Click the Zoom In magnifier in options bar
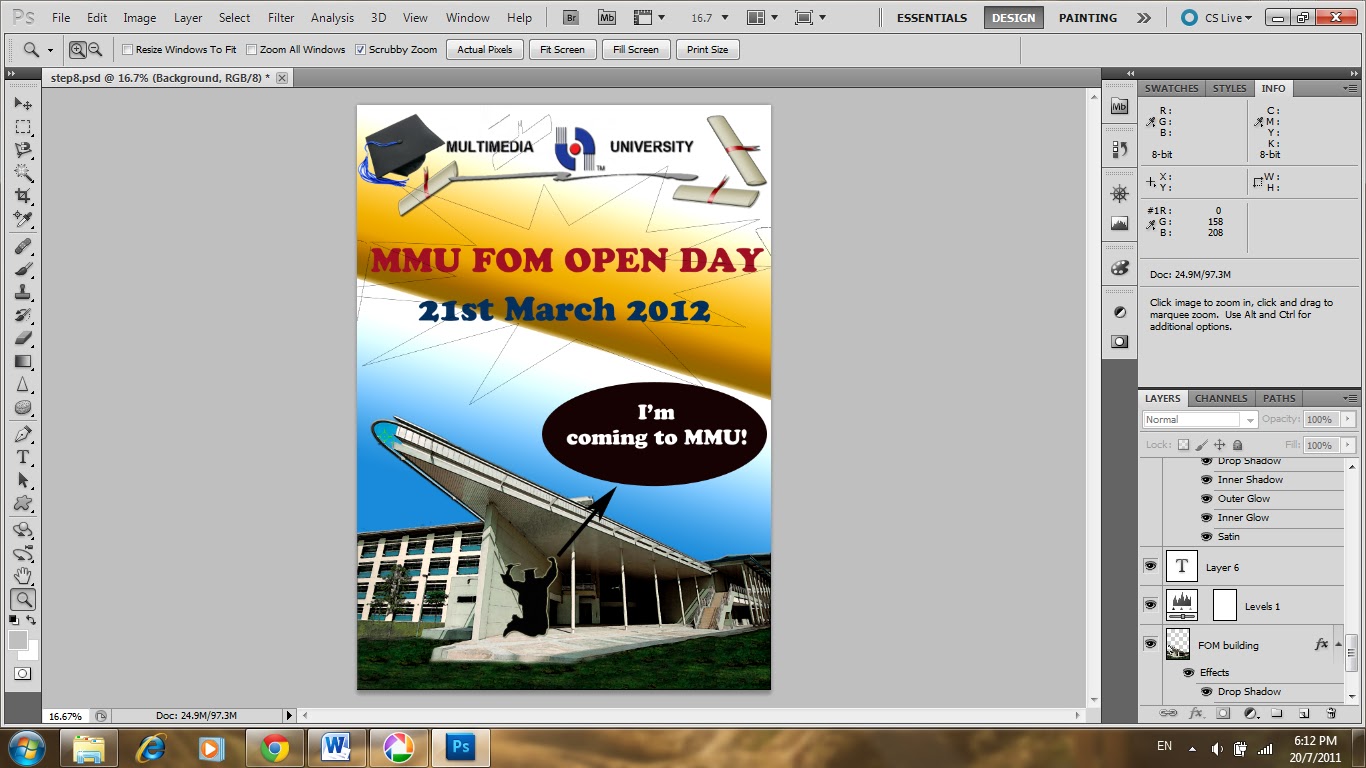 [78, 49]
